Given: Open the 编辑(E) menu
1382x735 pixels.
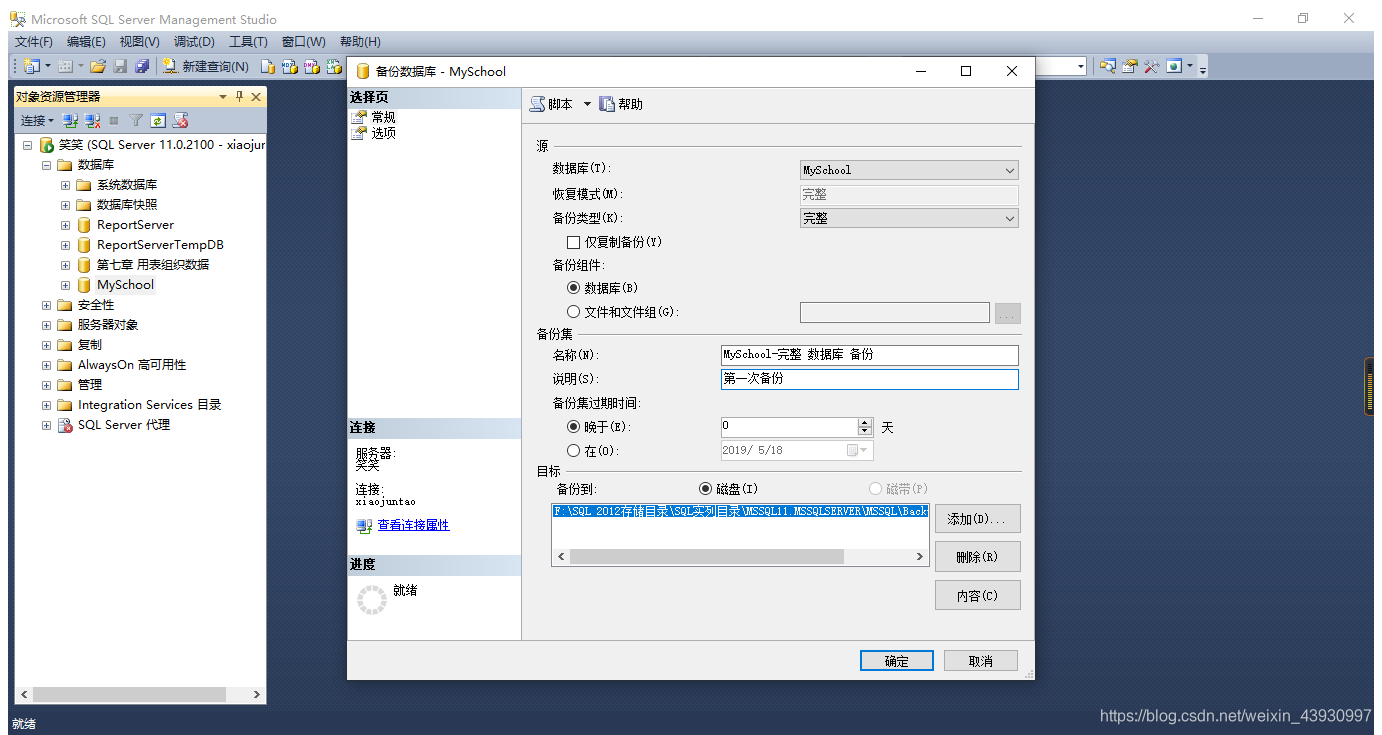Looking at the screenshot, I should point(86,42).
